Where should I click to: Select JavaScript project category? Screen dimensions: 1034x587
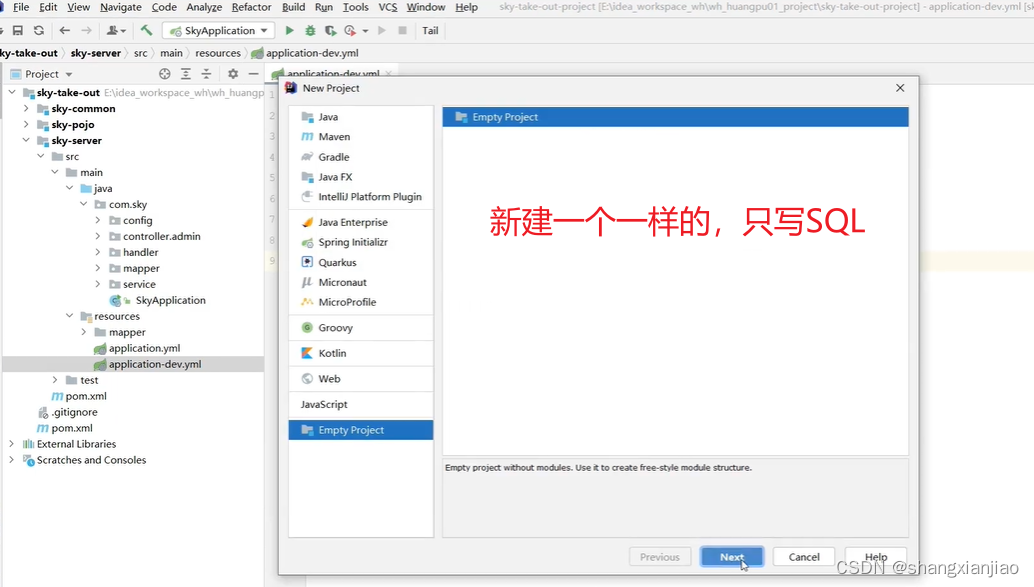(361, 404)
